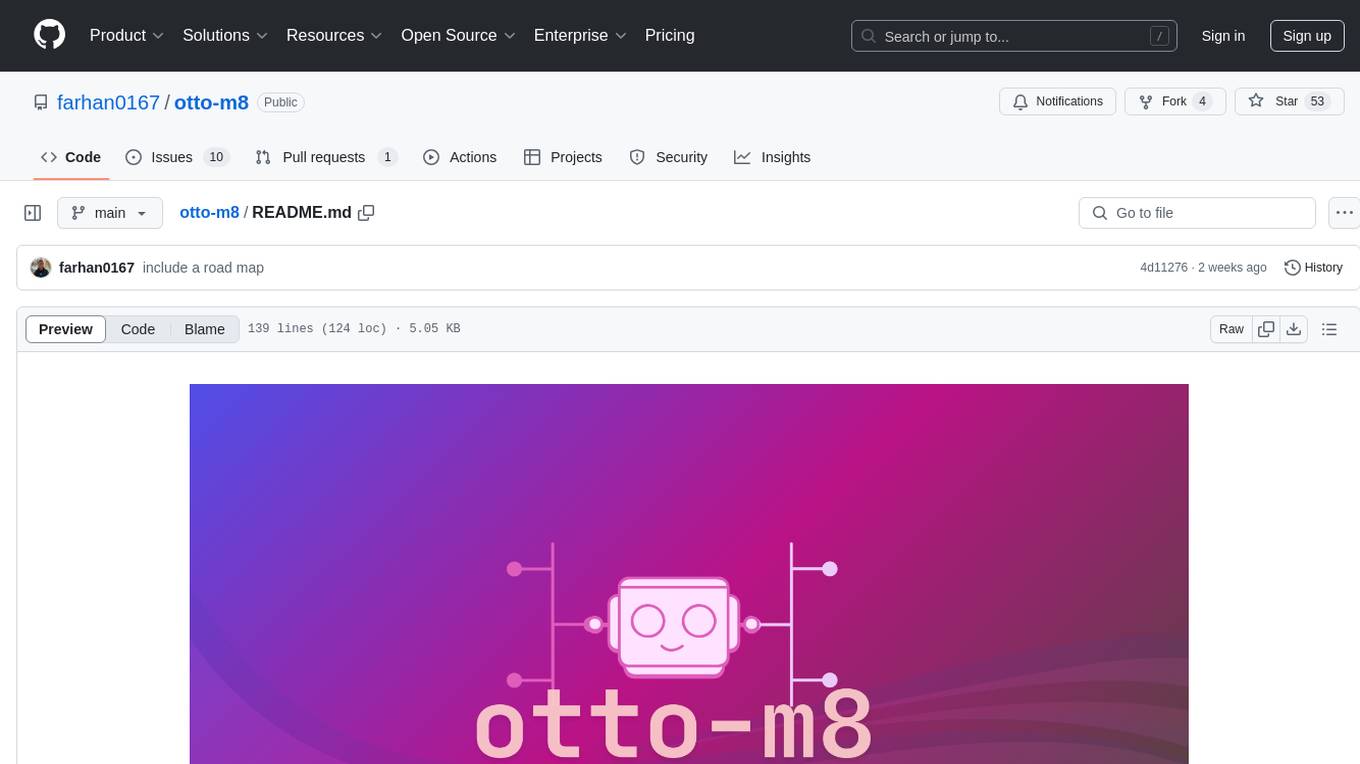This screenshot has width=1360, height=764.
Task: Click the Sign up button
Action: coord(1307,36)
